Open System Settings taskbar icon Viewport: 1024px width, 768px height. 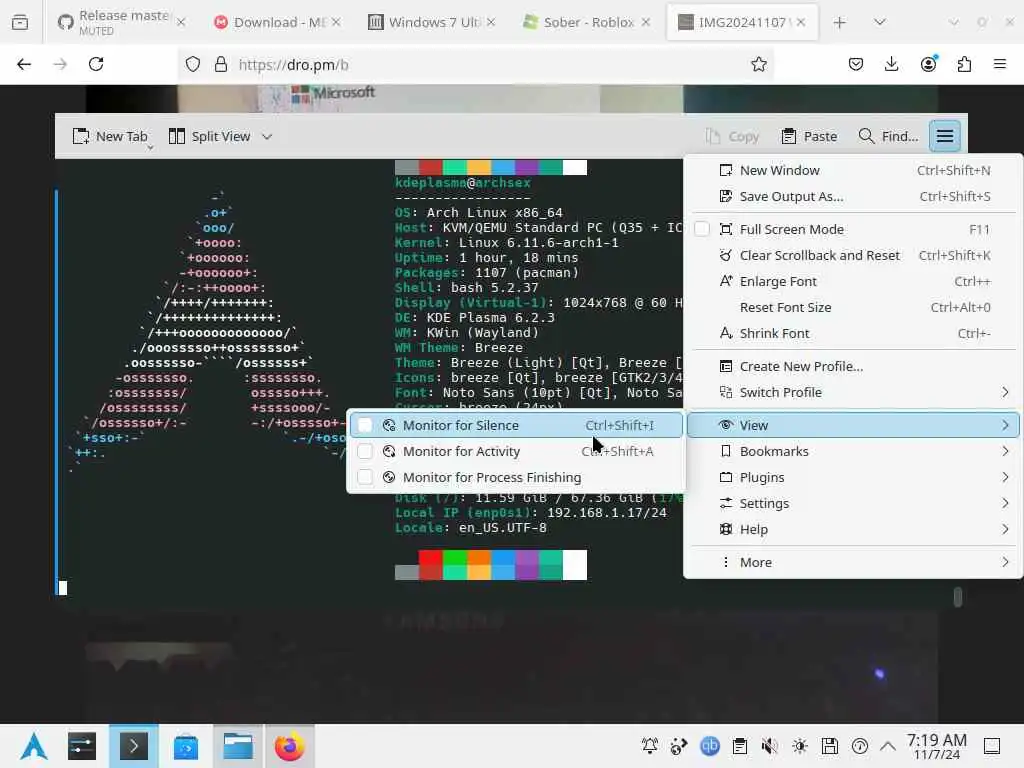82,746
